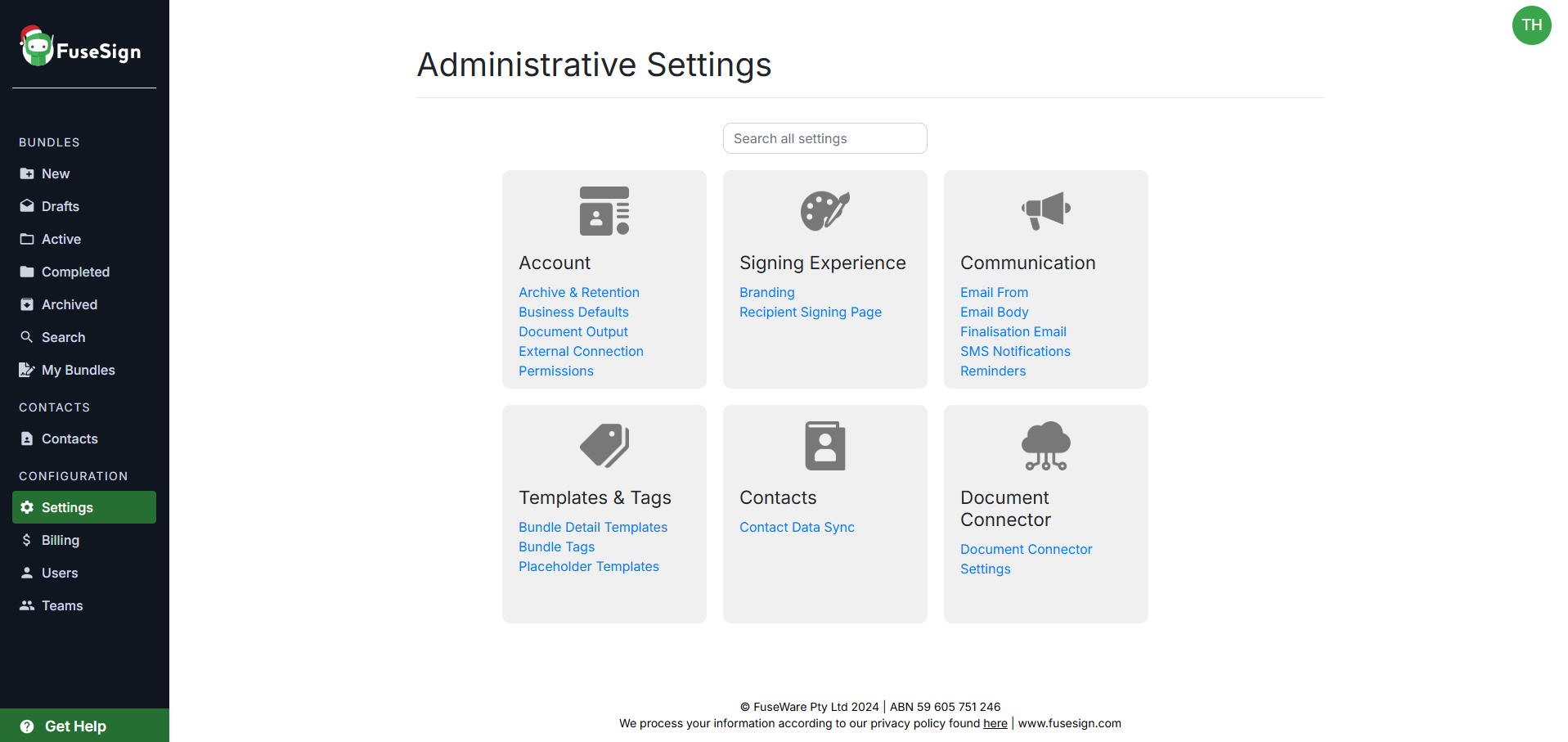Click the Search magnifier icon in sidebar
Image resolution: width=1568 pixels, height=742 pixels.
27,337
